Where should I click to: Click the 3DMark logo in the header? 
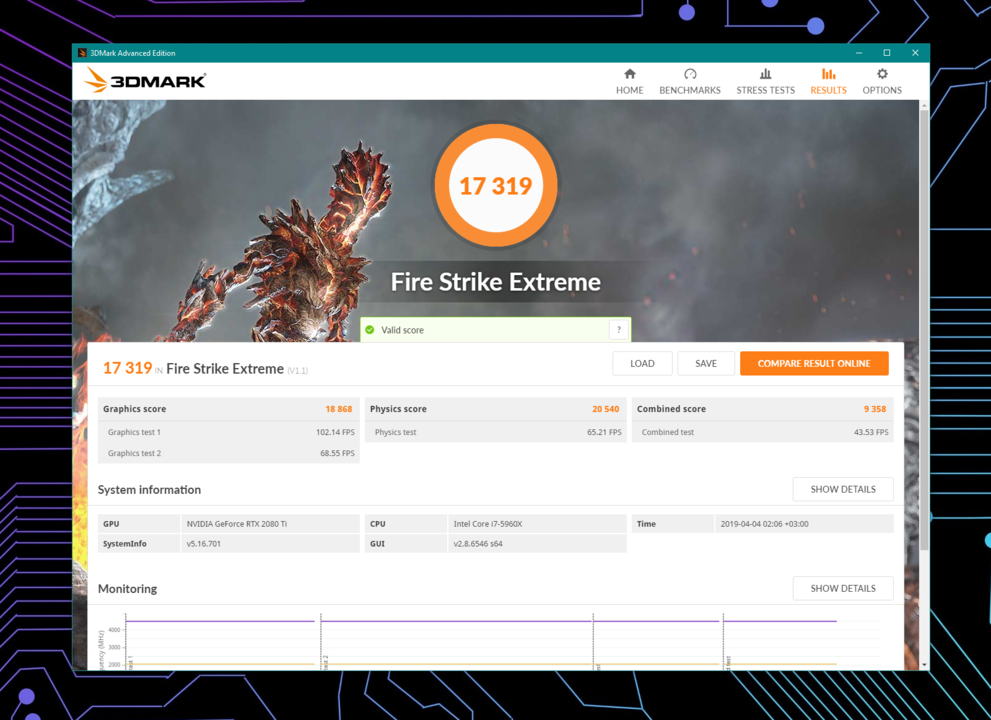(x=145, y=80)
